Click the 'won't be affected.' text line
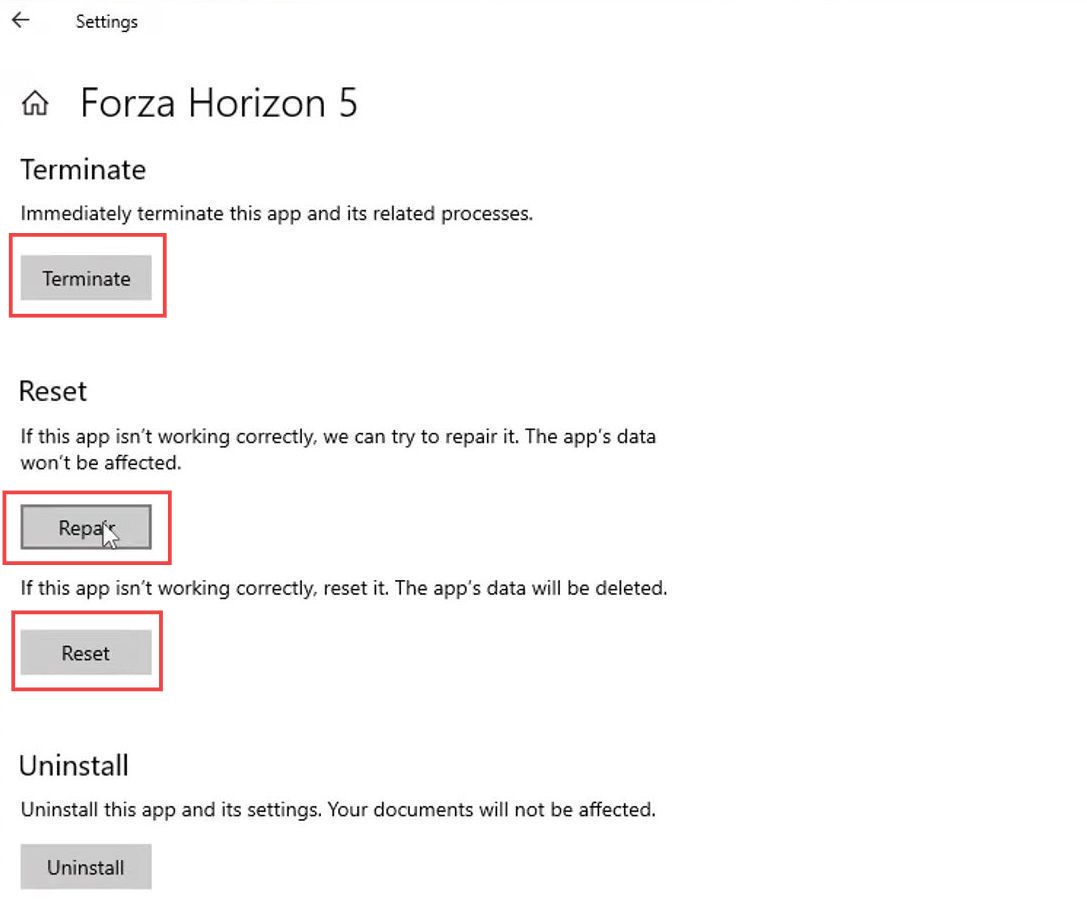Screen dimensions: 1087x923 [x=101, y=463]
